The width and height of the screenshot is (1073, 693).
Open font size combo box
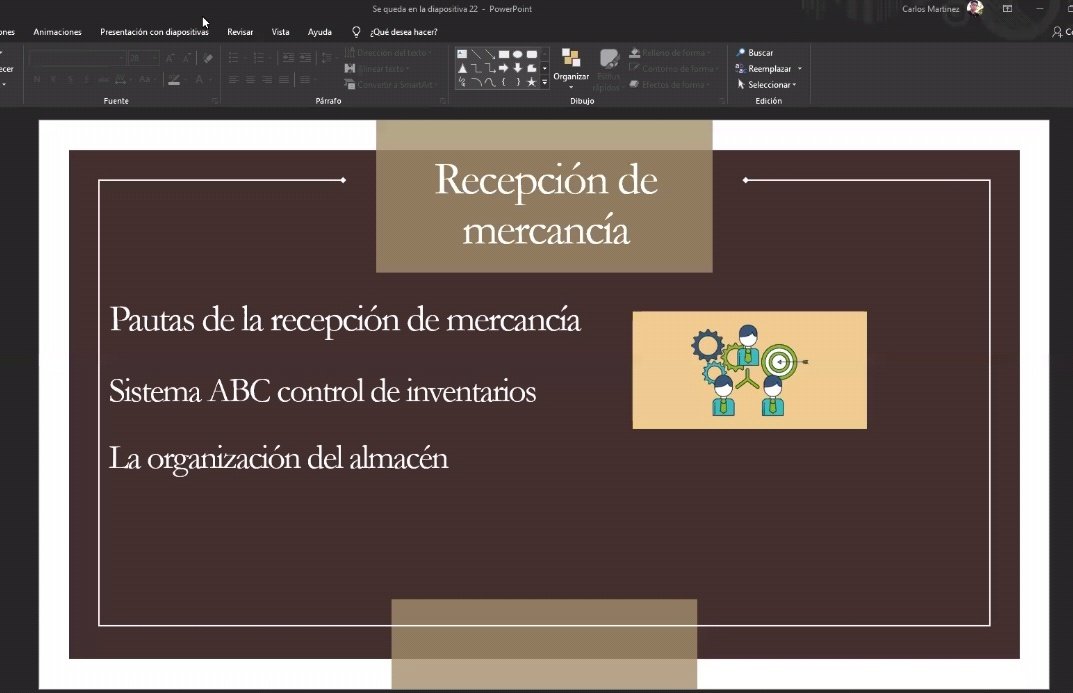143,59
